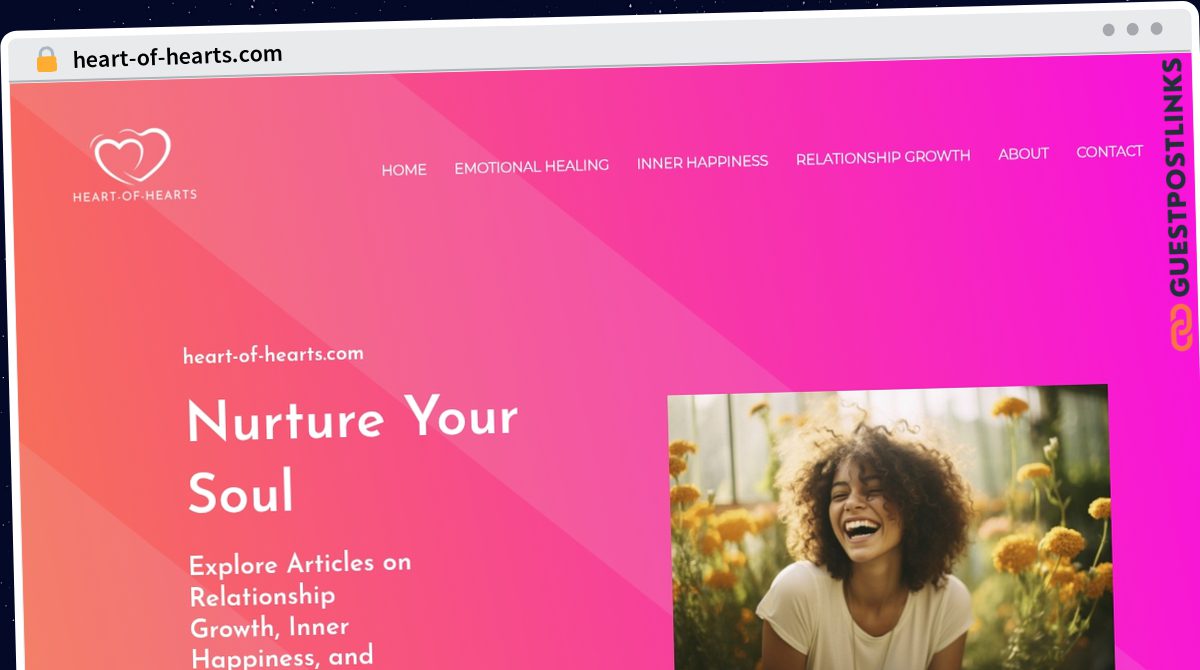Click the double-heart logo icon

130,155
